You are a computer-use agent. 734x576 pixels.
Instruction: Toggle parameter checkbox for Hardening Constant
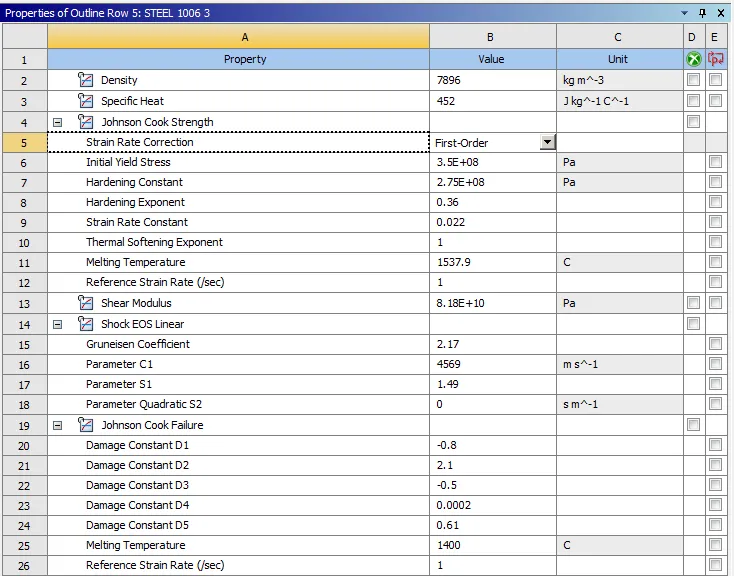tap(715, 182)
